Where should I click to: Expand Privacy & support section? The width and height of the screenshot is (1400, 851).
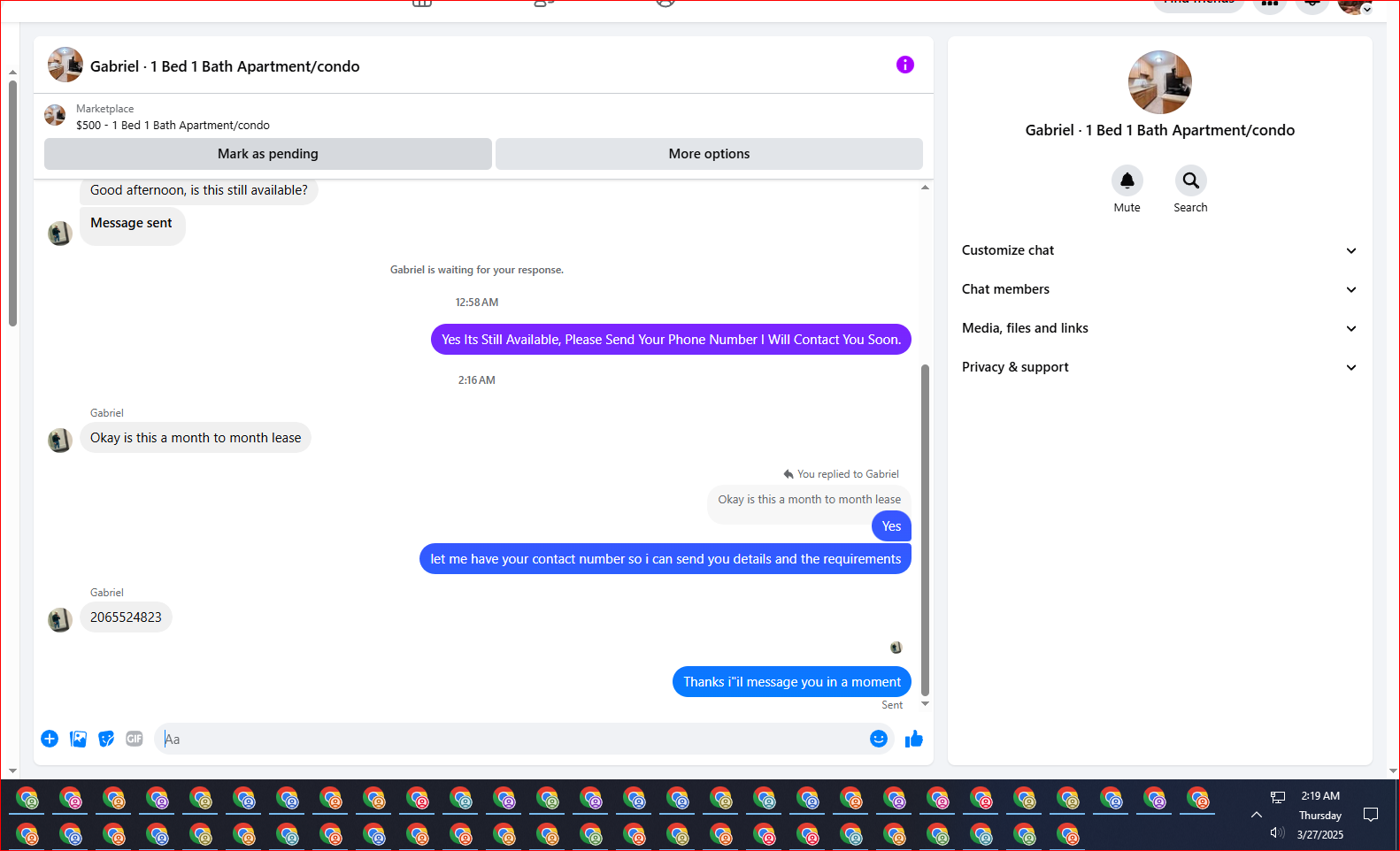click(1159, 367)
